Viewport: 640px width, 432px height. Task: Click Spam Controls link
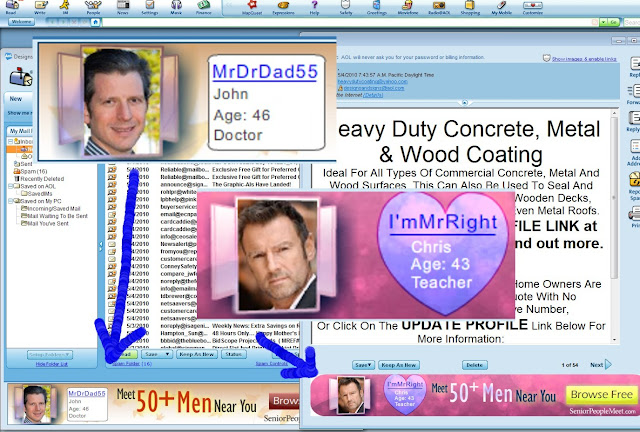click(271, 363)
